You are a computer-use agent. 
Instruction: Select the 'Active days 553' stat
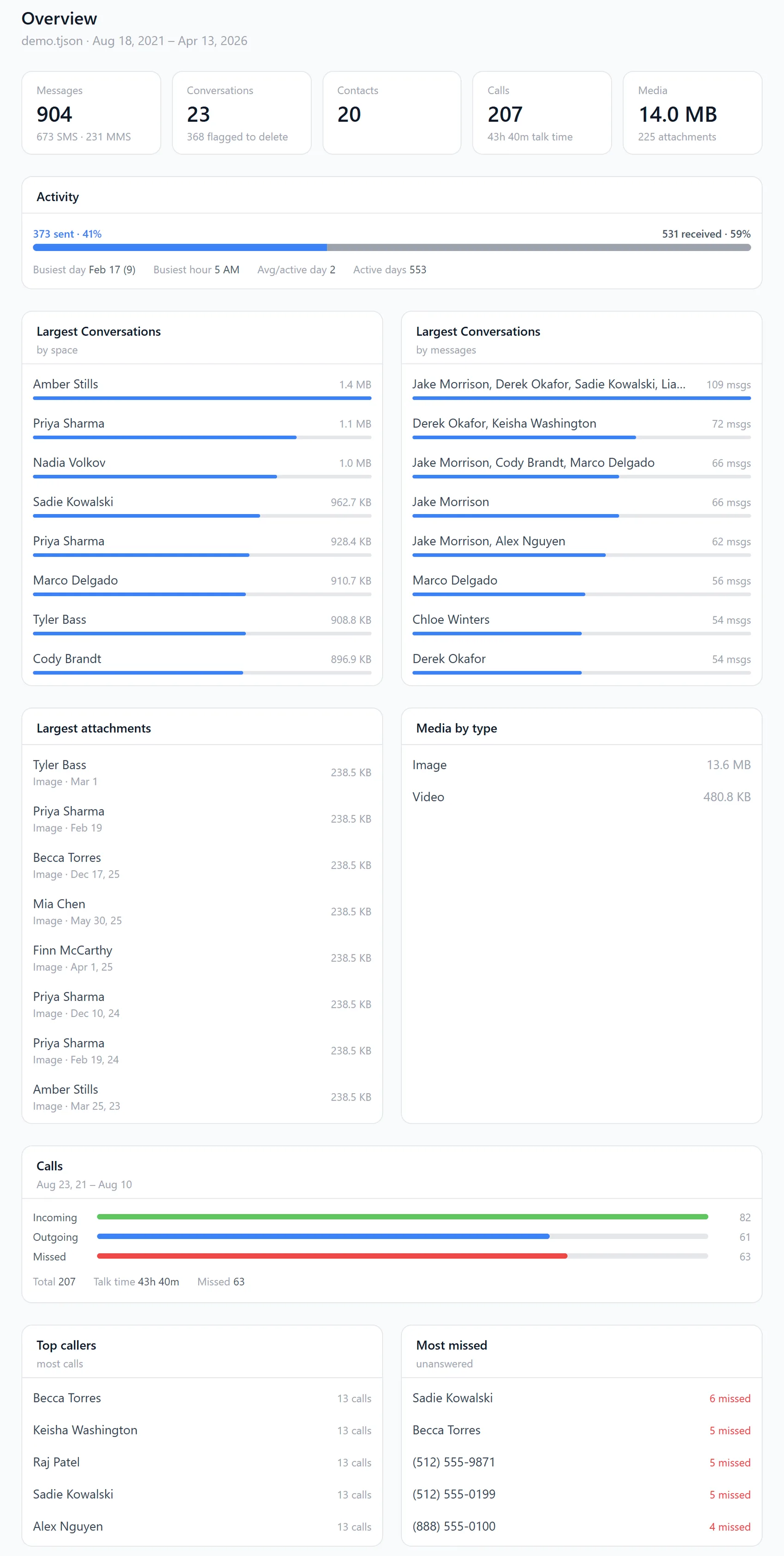point(389,269)
